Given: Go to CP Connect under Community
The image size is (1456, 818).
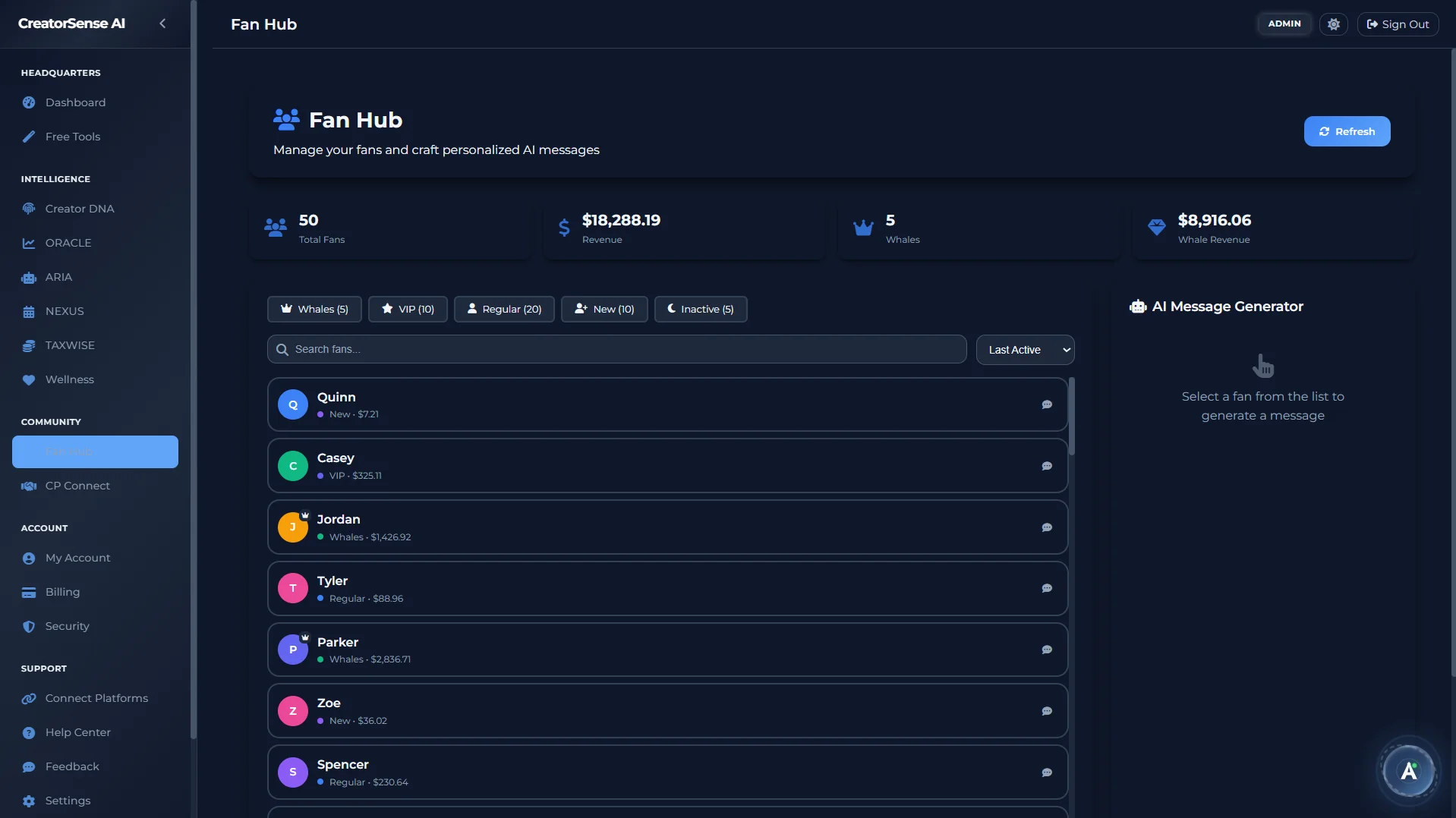Looking at the screenshot, I should click(76, 486).
